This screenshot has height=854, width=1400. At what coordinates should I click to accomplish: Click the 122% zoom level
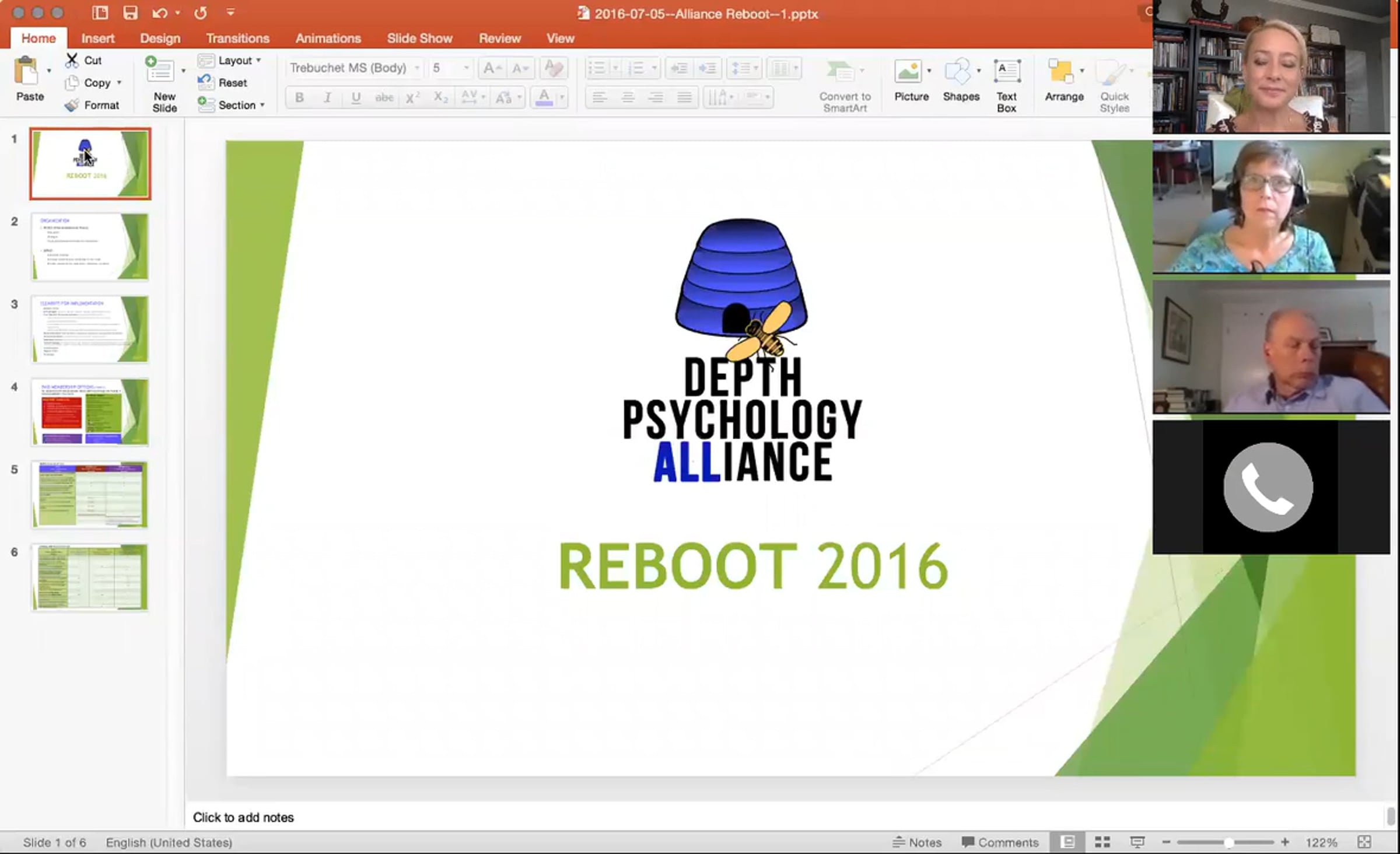click(1321, 842)
